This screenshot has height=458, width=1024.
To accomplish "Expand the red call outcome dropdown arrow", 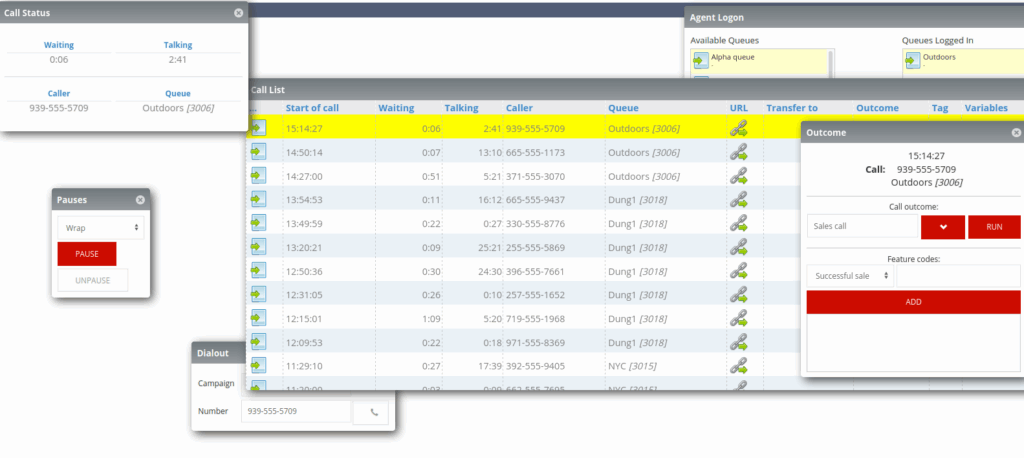I will click(x=942, y=227).
